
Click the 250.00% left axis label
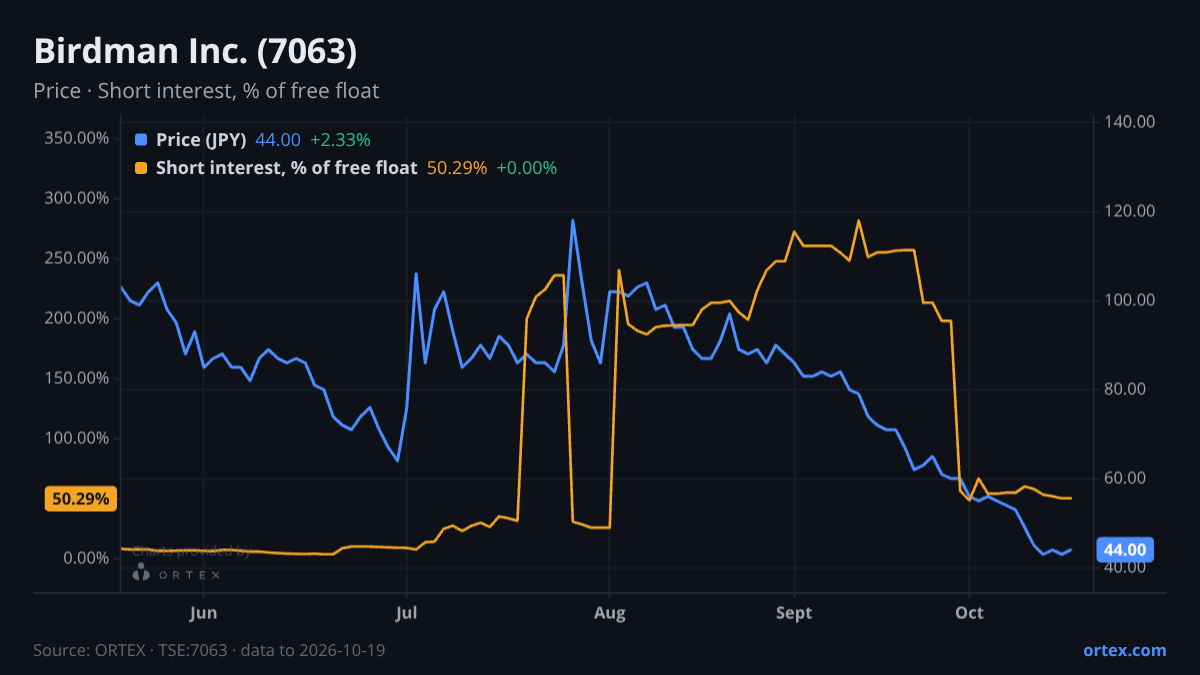click(77, 258)
